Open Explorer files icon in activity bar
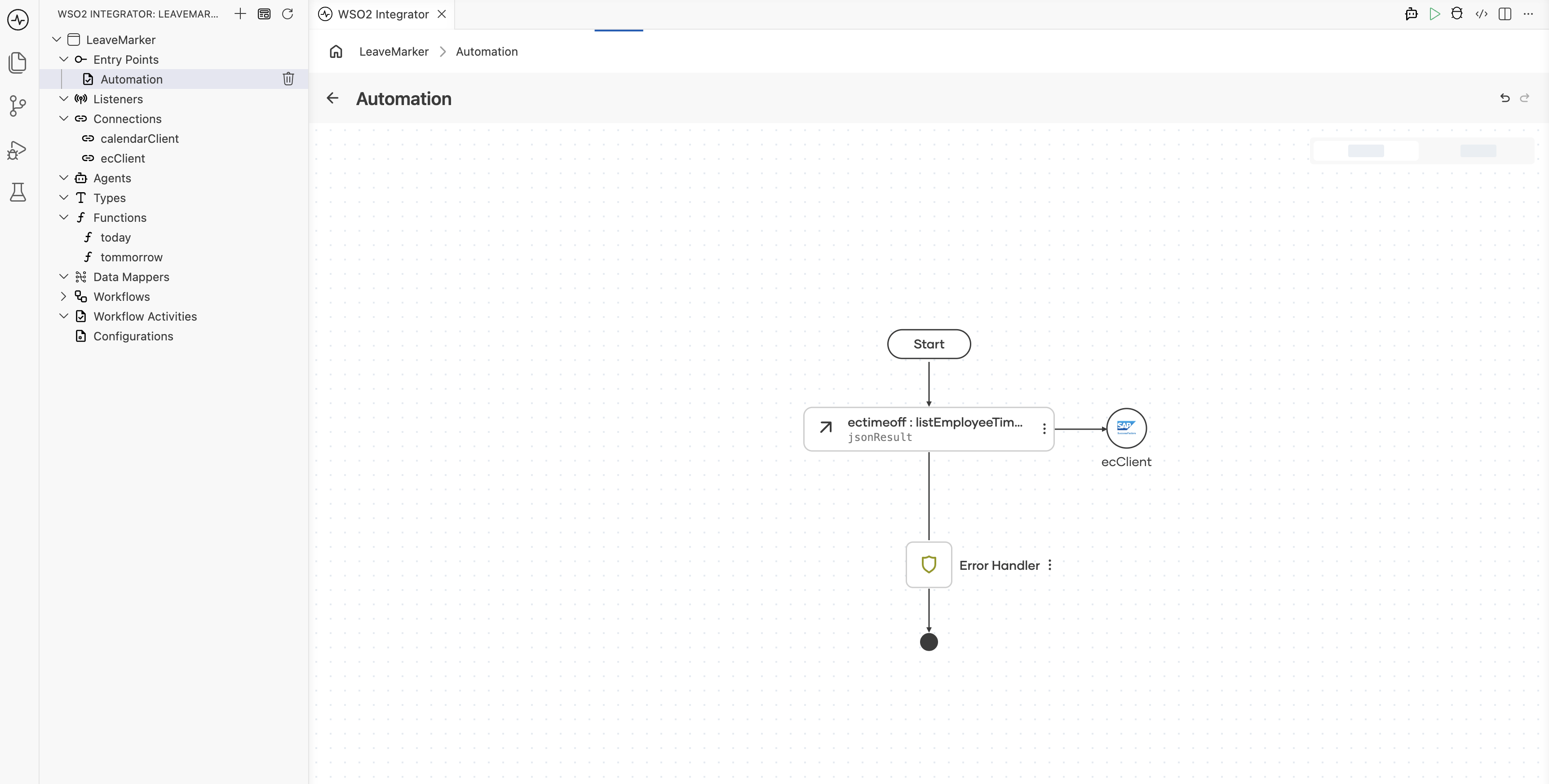 18,62
